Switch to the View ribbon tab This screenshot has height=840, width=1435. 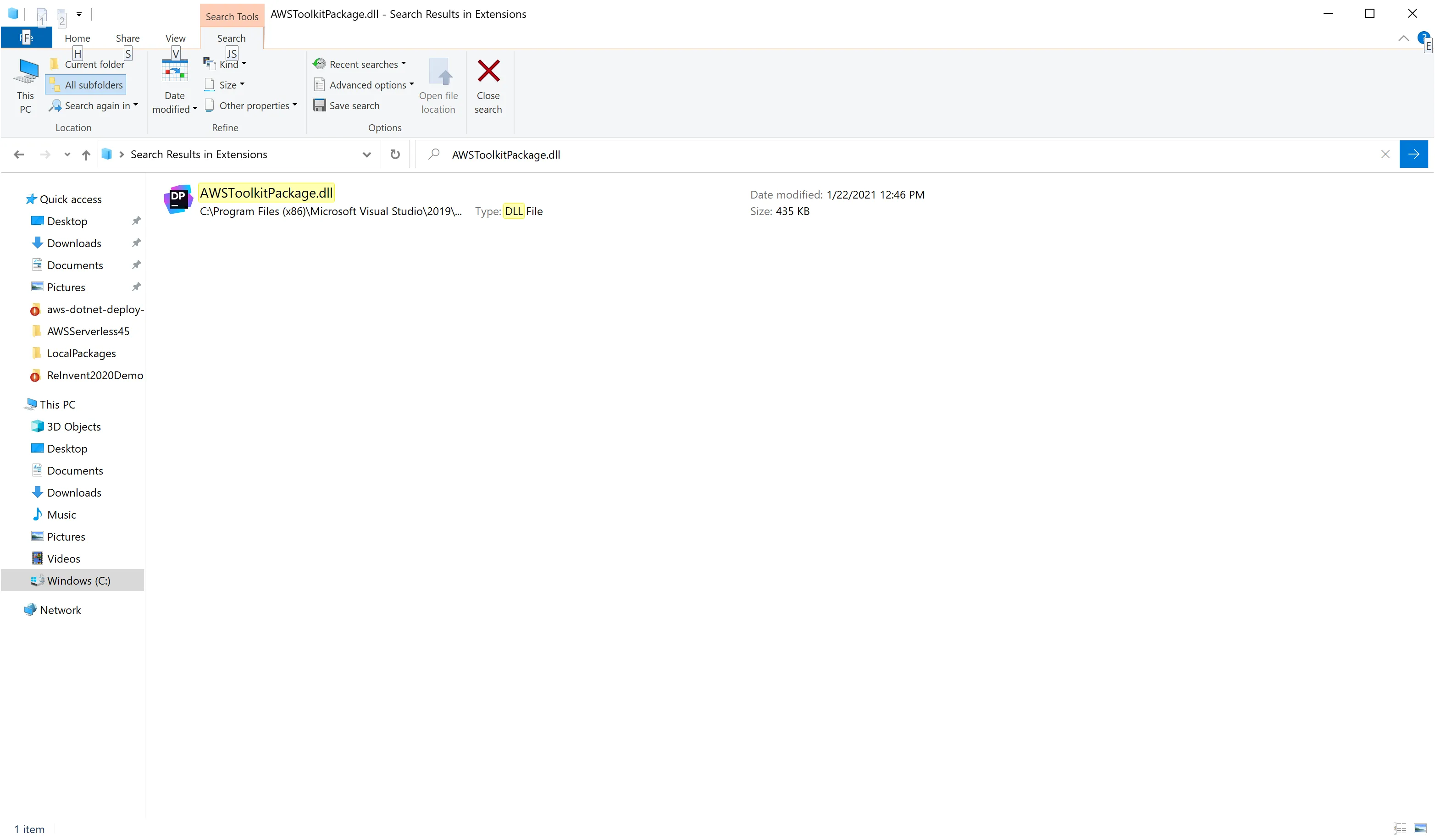[x=175, y=38]
